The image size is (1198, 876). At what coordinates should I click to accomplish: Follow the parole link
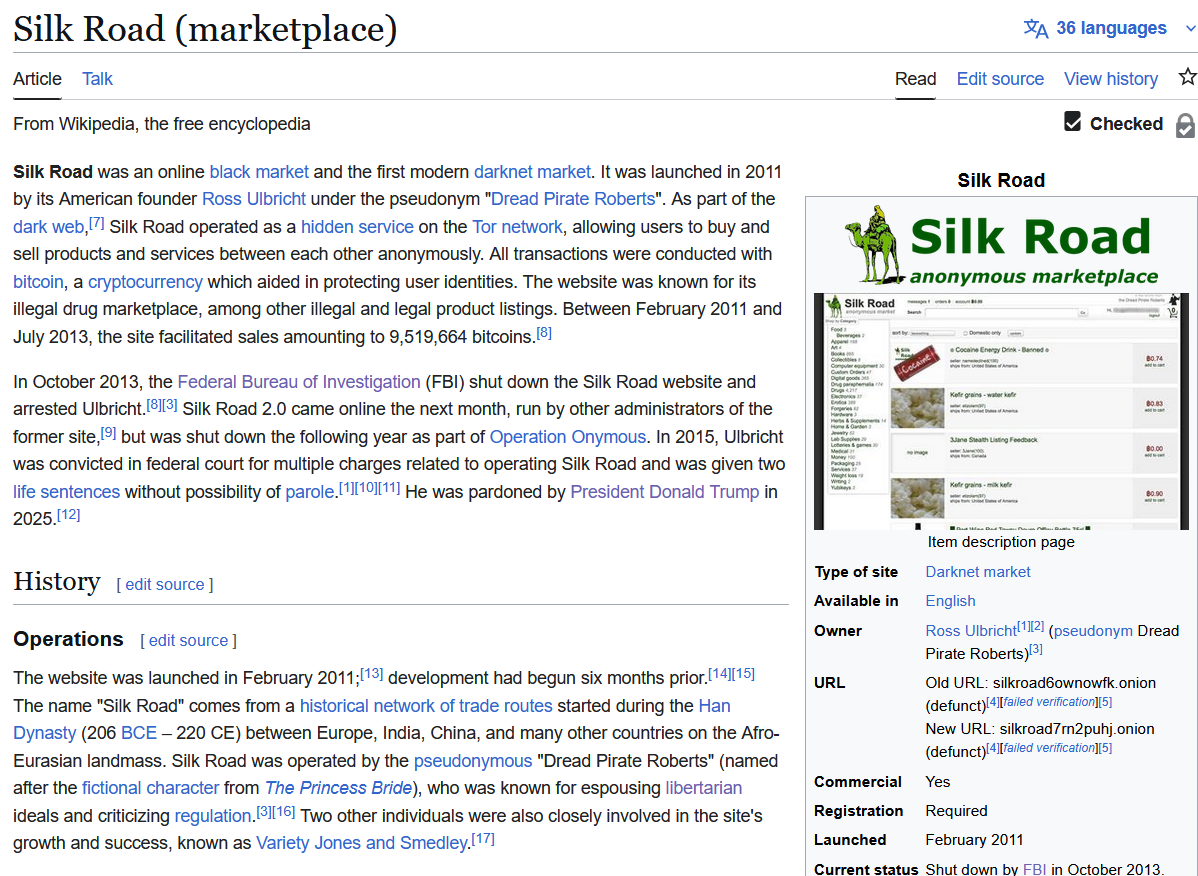[x=309, y=492]
